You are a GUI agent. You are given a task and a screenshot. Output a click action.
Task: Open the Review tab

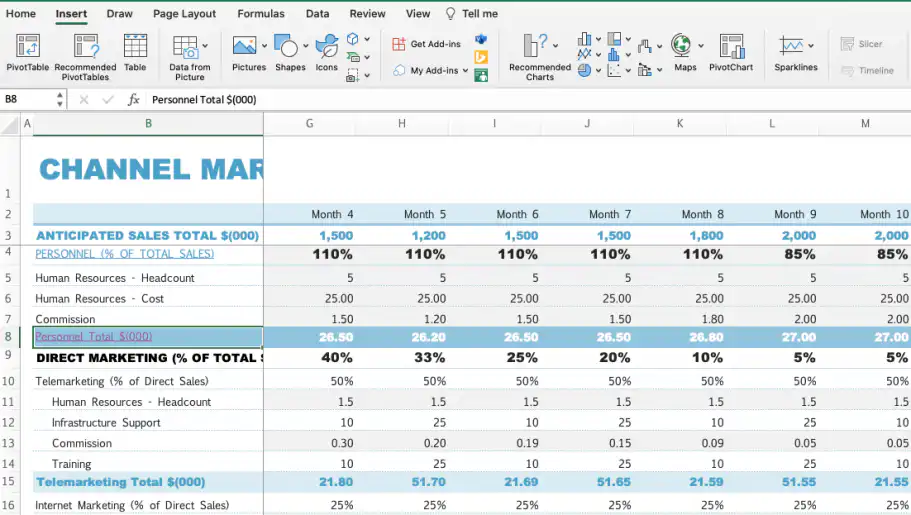point(367,13)
